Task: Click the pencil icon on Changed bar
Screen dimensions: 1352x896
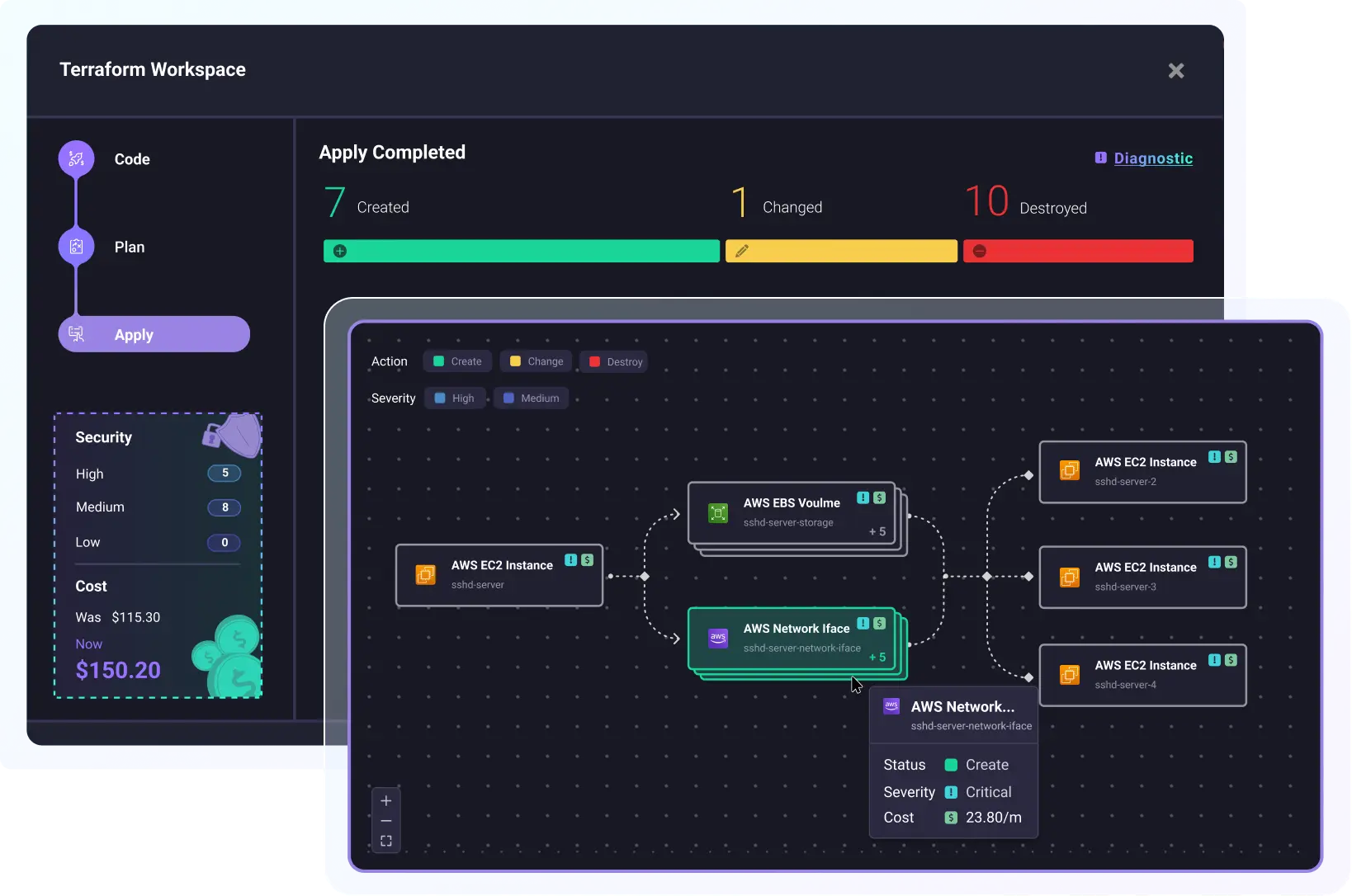Action: 742,251
